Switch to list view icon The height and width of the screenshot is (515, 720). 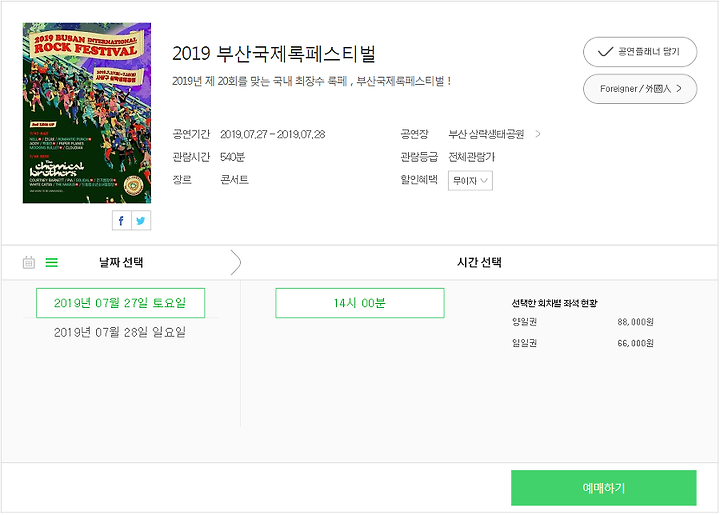point(51,263)
